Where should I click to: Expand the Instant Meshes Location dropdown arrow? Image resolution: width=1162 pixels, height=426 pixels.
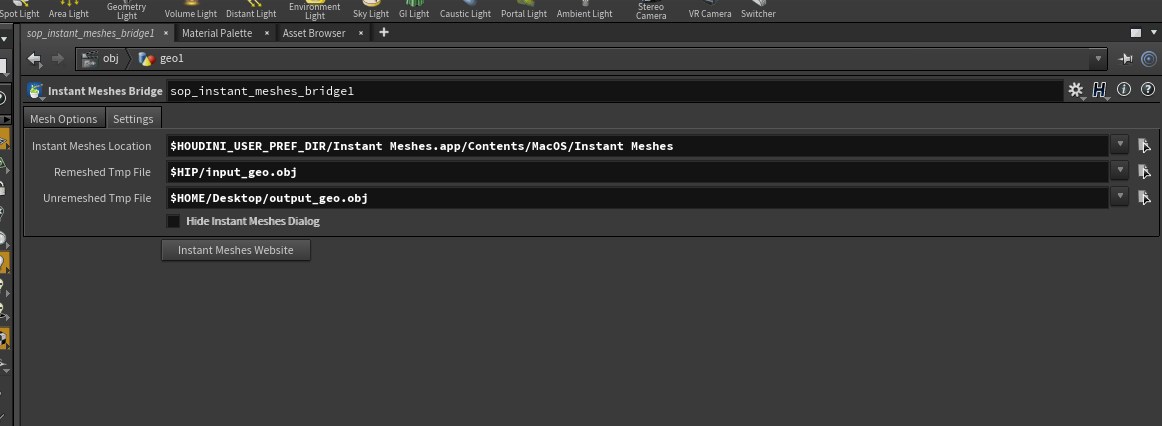pyautogui.click(x=1120, y=145)
